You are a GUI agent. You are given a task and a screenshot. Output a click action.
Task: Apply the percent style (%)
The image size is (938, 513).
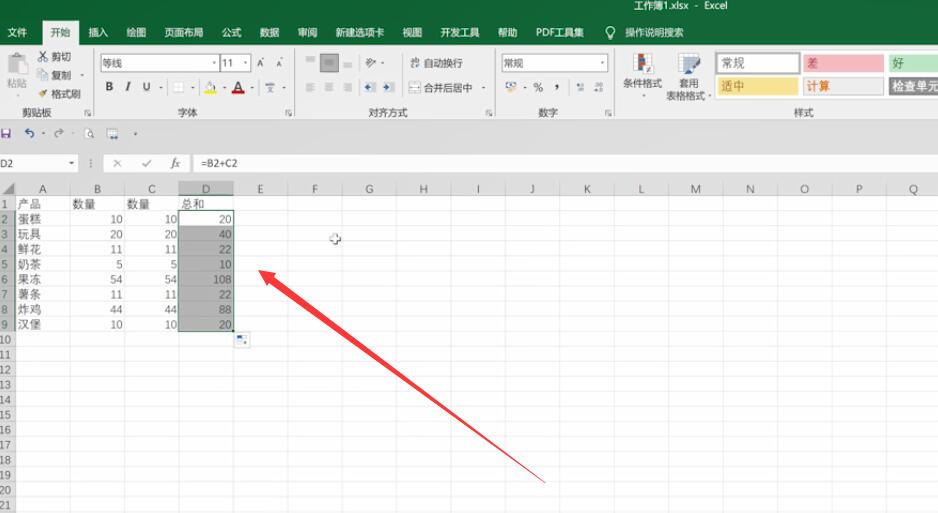[538, 87]
